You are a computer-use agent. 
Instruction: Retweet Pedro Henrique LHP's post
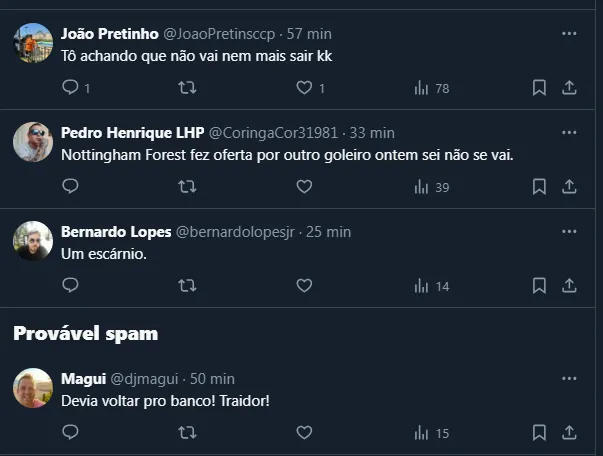pos(187,186)
